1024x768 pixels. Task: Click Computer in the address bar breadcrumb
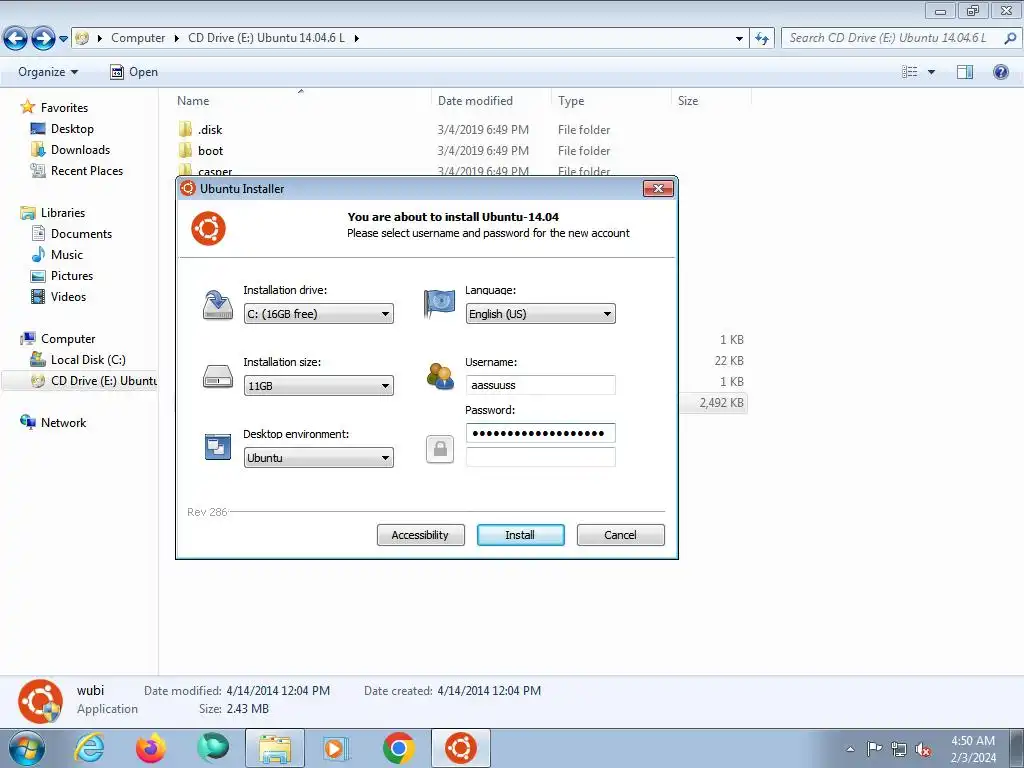click(138, 38)
